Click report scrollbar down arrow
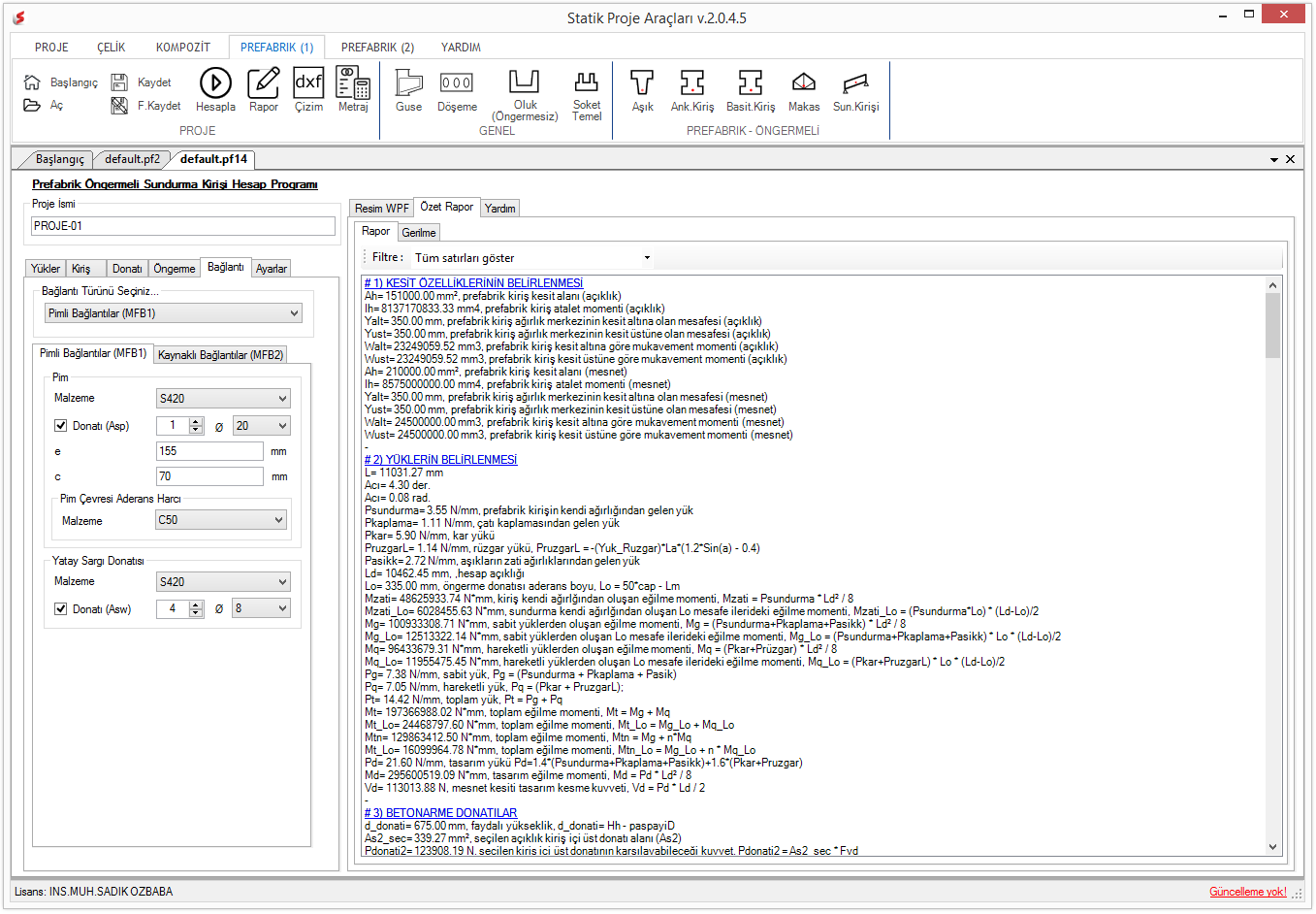 [x=1273, y=847]
